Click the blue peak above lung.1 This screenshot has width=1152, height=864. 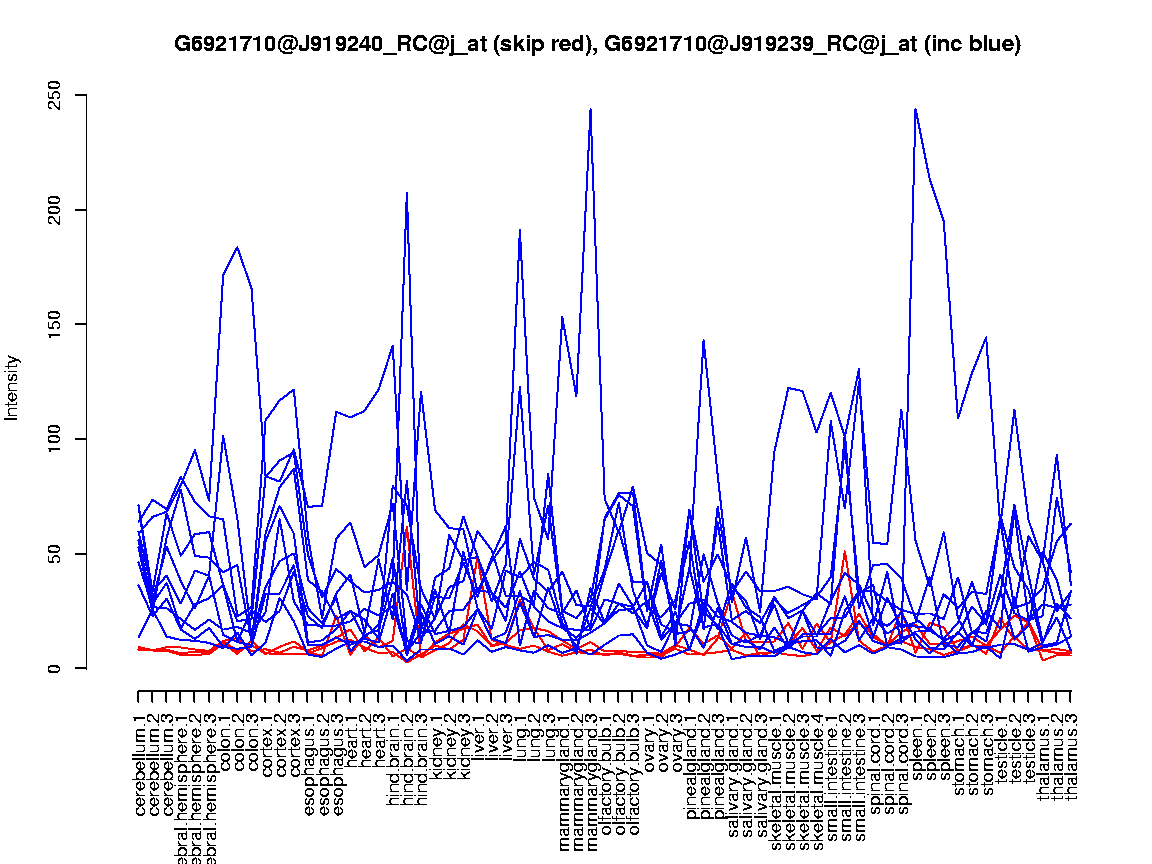click(x=520, y=231)
